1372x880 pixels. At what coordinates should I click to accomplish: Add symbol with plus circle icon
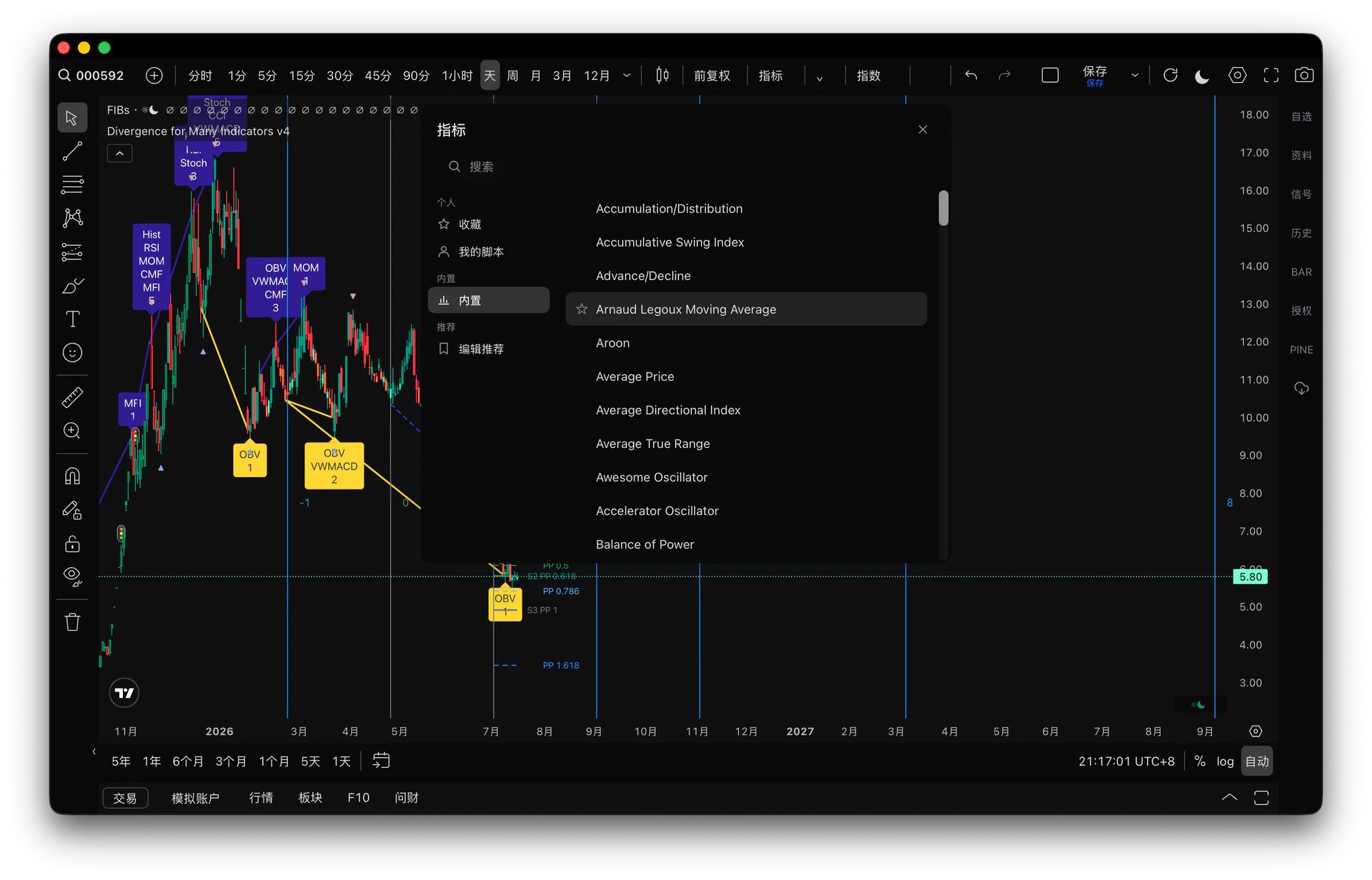154,76
